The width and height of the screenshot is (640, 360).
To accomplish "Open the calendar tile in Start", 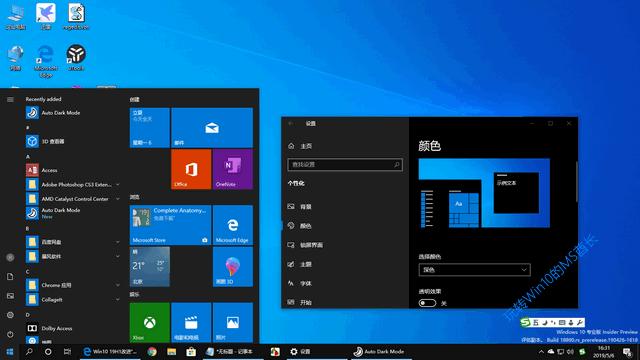I will pyautogui.click(x=149, y=127).
